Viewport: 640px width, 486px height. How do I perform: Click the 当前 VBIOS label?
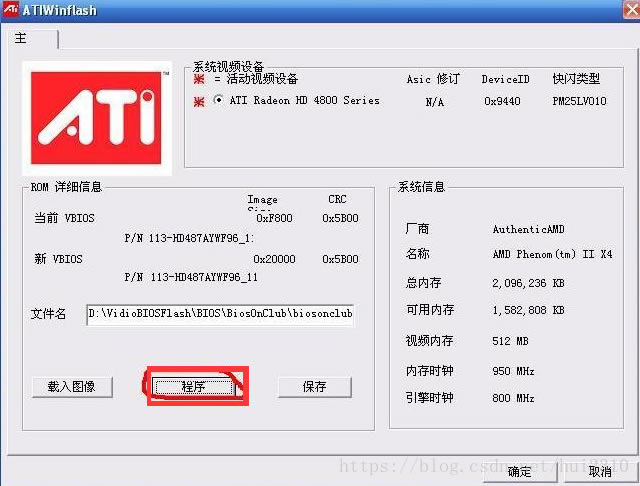[64, 218]
